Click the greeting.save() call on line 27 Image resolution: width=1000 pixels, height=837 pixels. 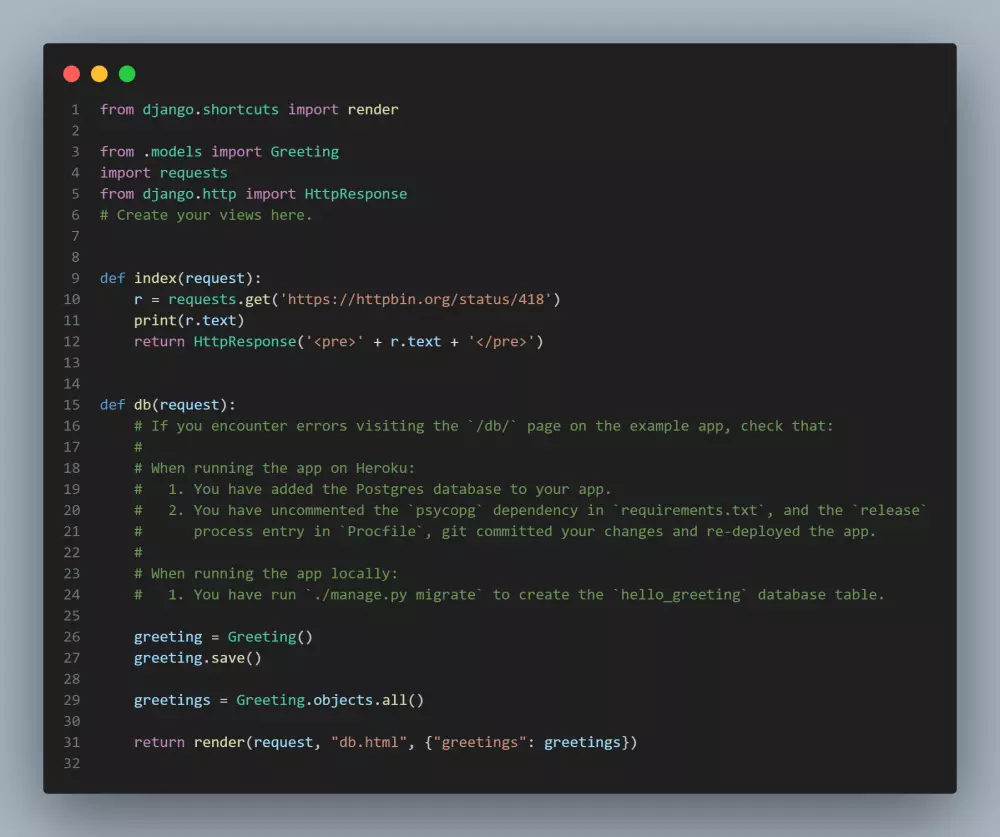(x=197, y=657)
